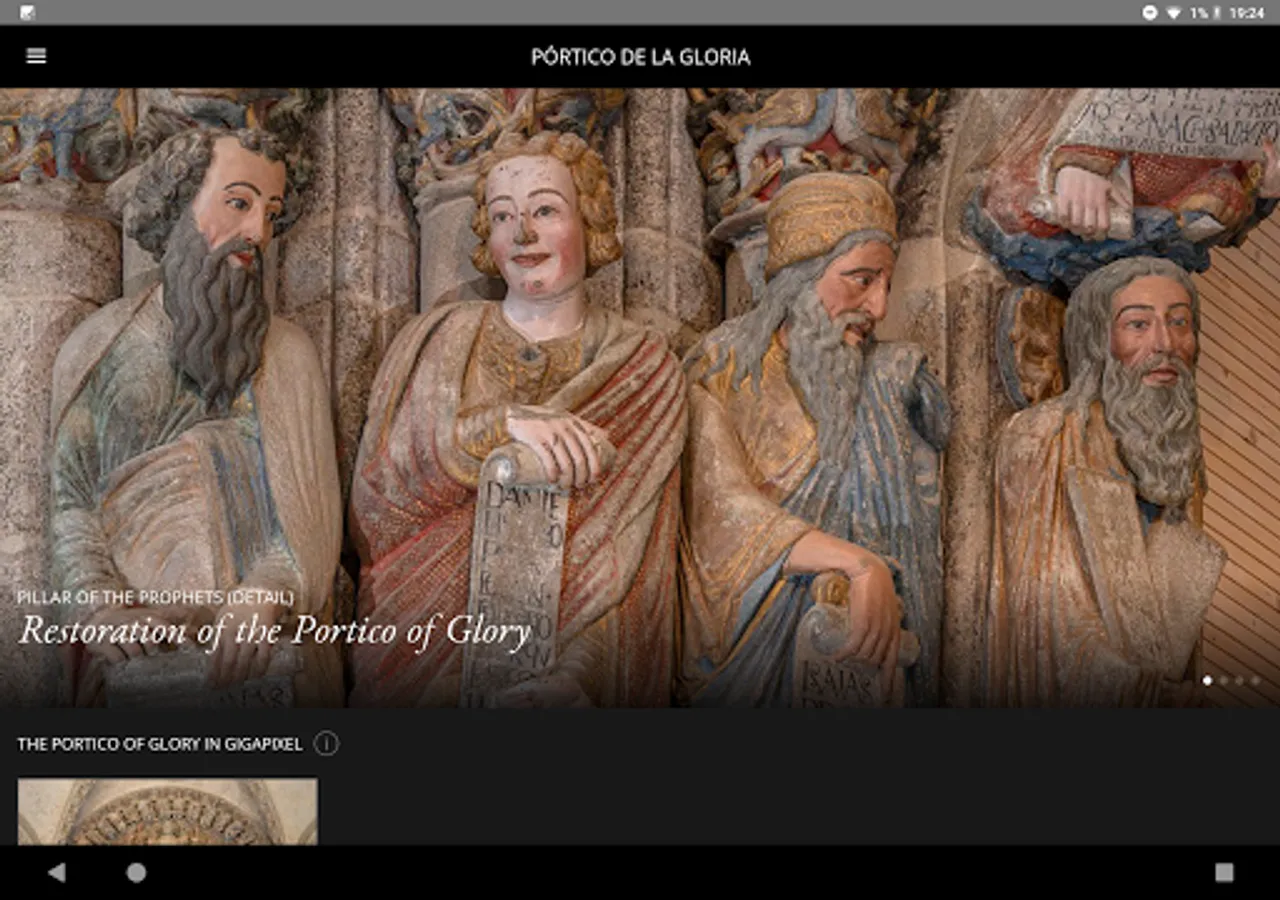This screenshot has width=1280, height=900.
Task: Tap the do-not-disturb status icon
Action: tap(1150, 13)
